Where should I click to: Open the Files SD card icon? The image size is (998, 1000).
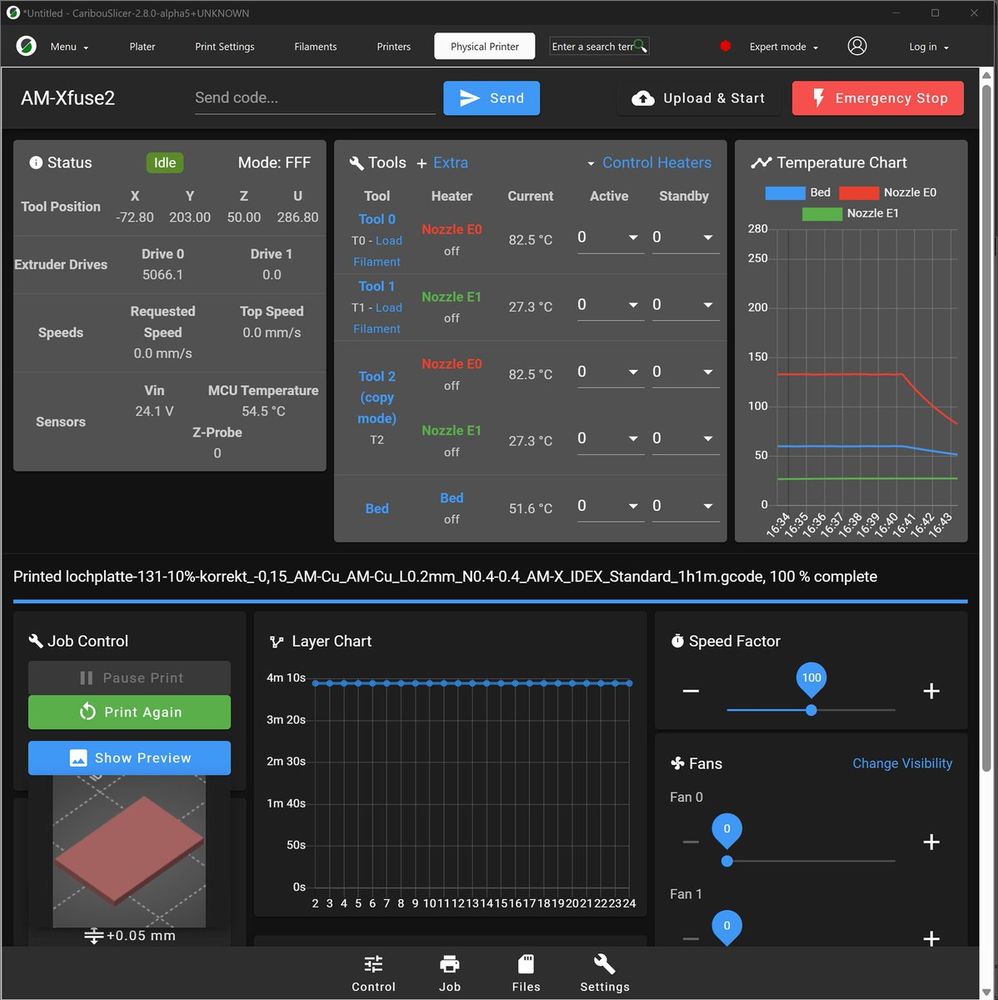[x=525, y=964]
